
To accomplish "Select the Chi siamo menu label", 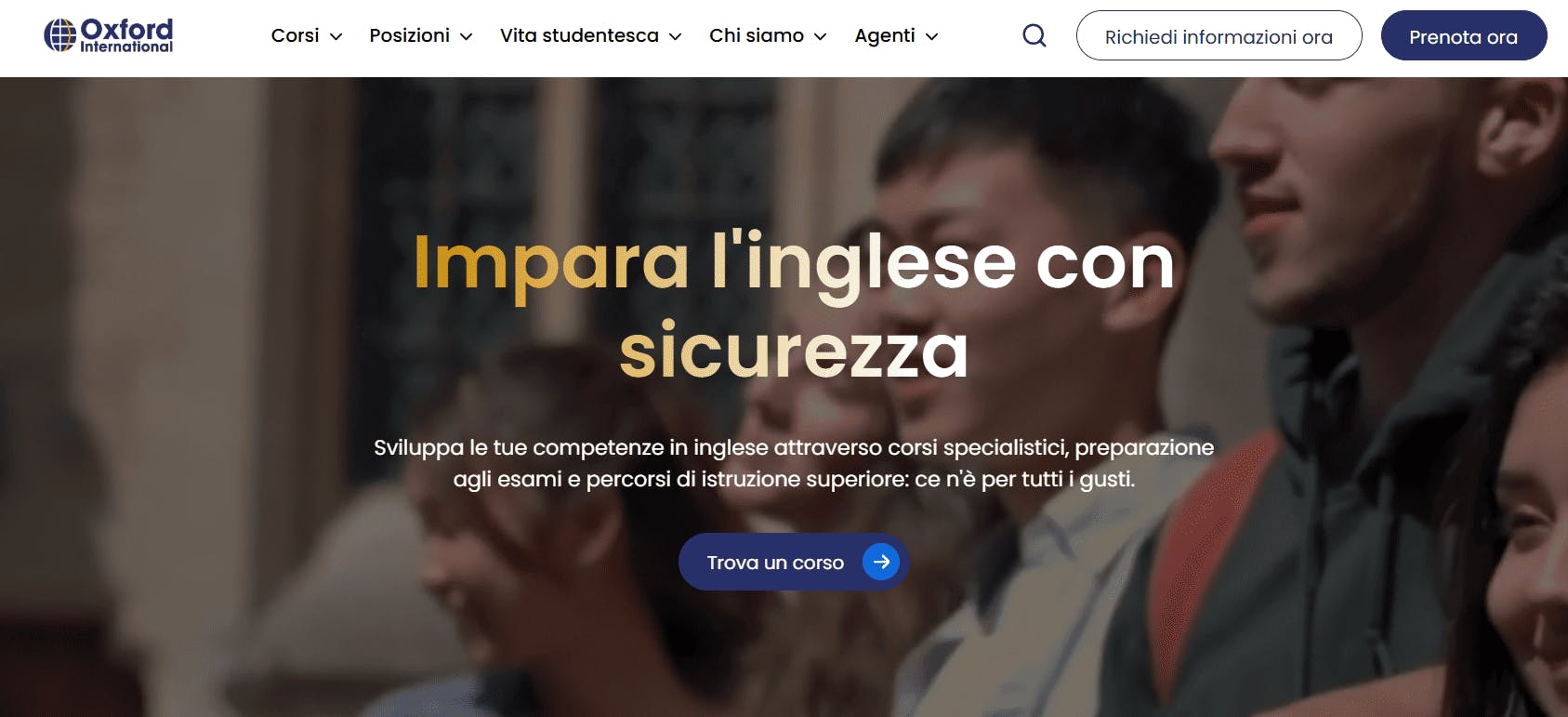I will point(757,35).
